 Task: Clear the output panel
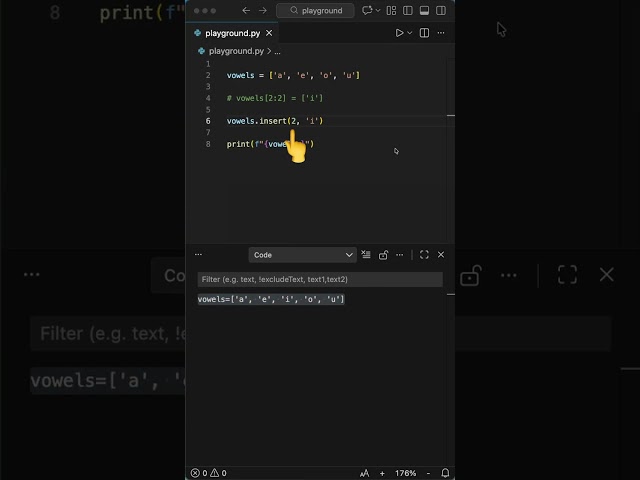tap(366, 255)
